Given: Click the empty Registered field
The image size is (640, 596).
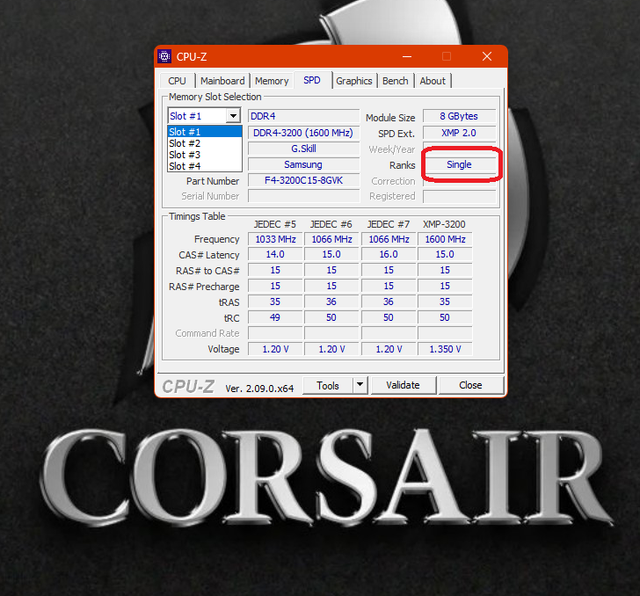Looking at the screenshot, I should pyautogui.click(x=460, y=196).
